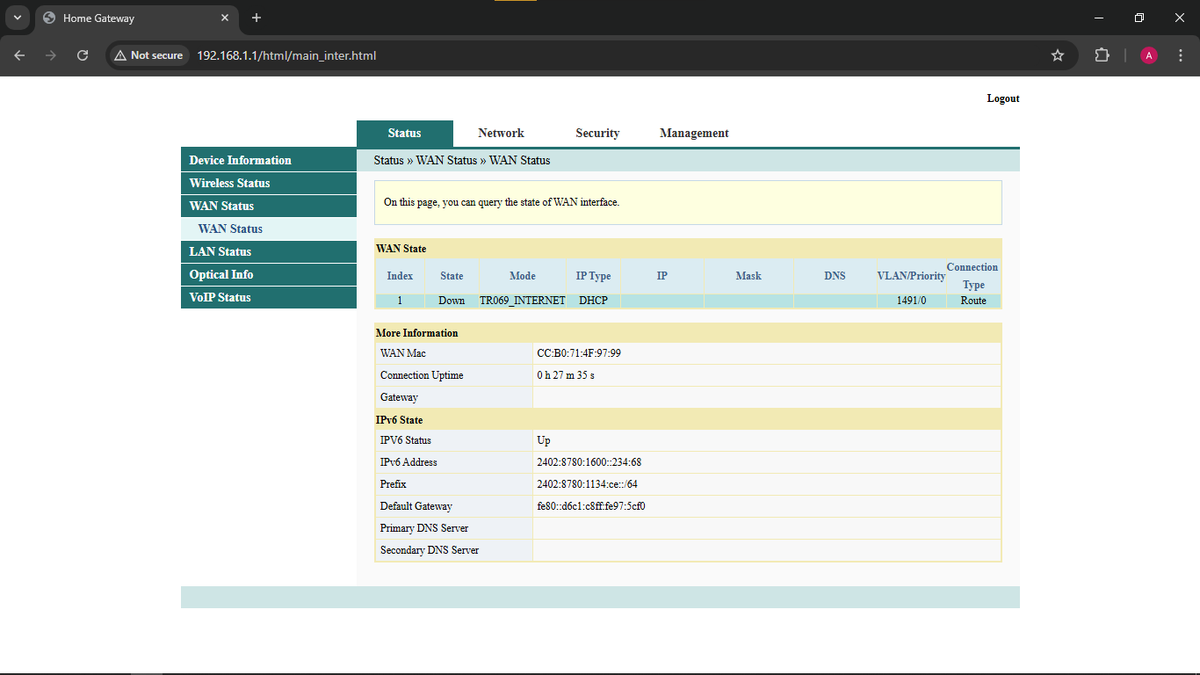The height and width of the screenshot is (675, 1200).
Task: Click the Down state cell
Action: point(451,300)
